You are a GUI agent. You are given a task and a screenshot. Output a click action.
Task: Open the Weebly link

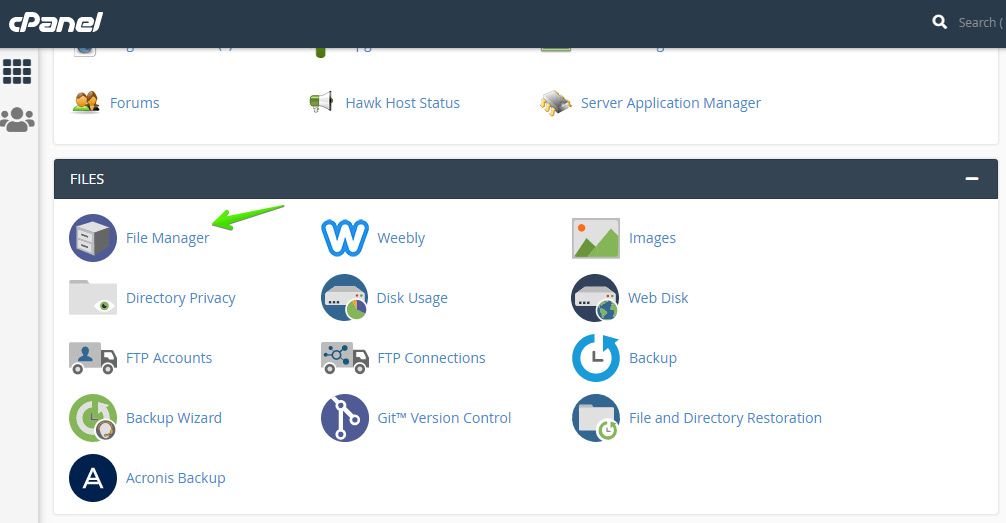pos(401,238)
